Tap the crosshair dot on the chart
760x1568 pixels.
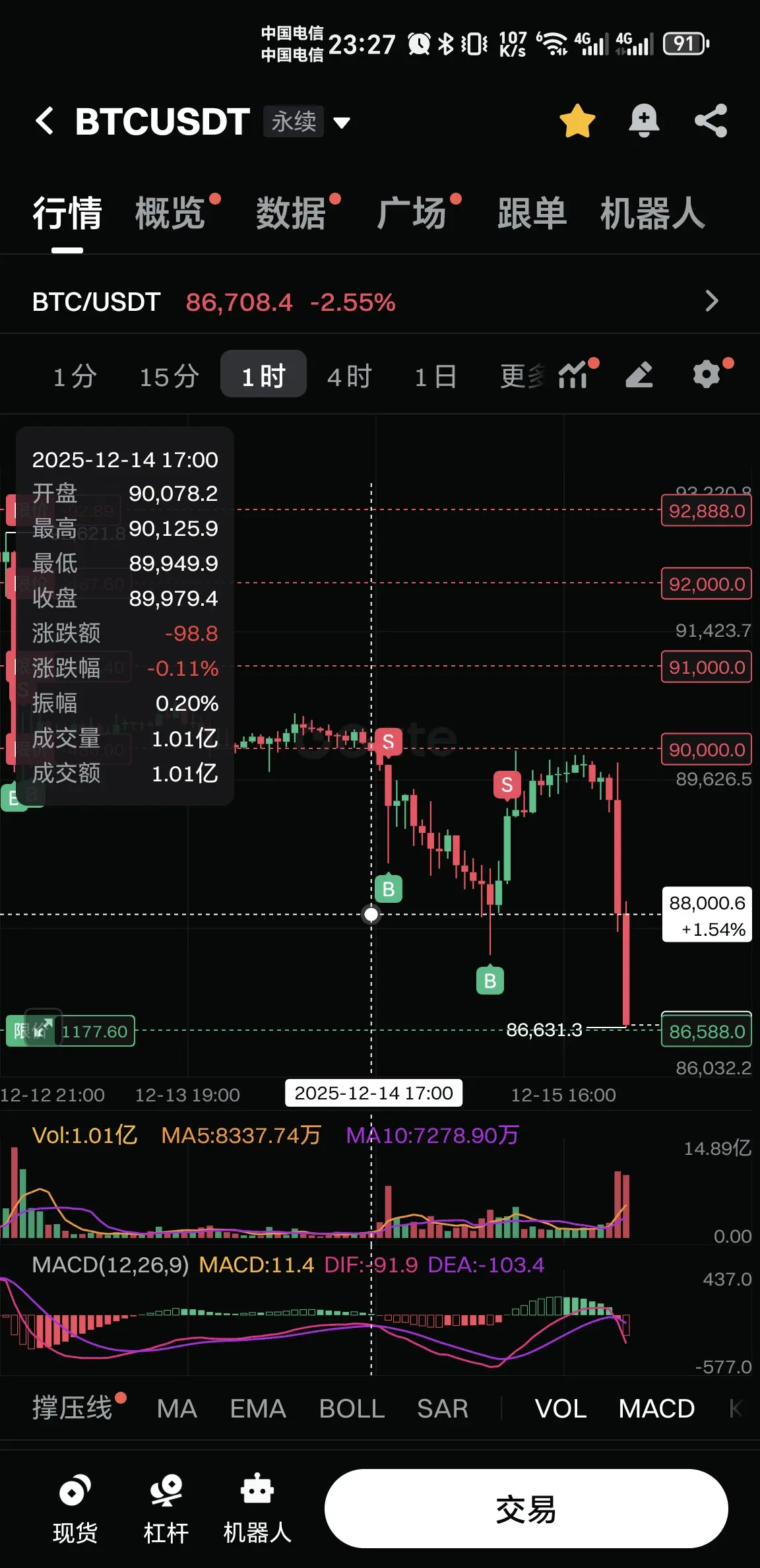371,914
